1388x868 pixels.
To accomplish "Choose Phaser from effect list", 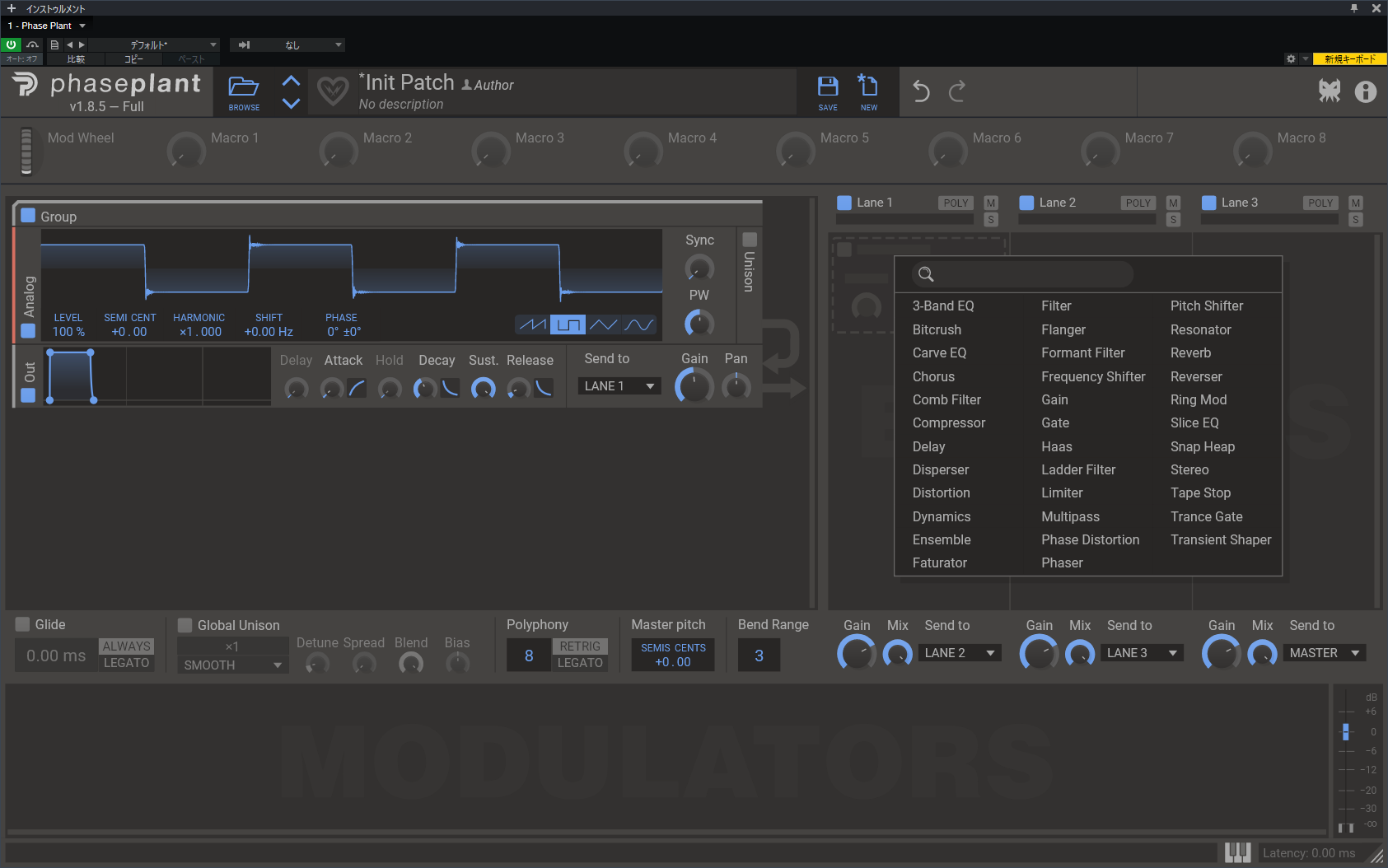I will click(x=1062, y=562).
